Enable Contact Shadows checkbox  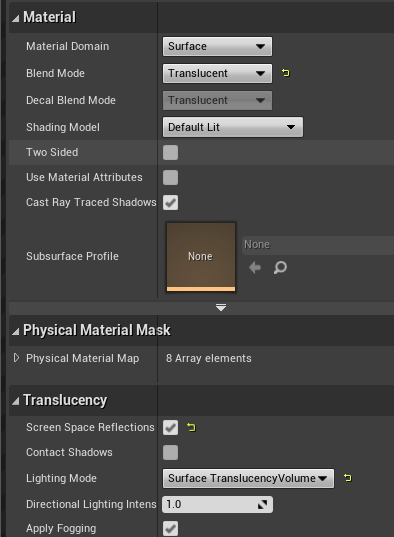click(170, 452)
